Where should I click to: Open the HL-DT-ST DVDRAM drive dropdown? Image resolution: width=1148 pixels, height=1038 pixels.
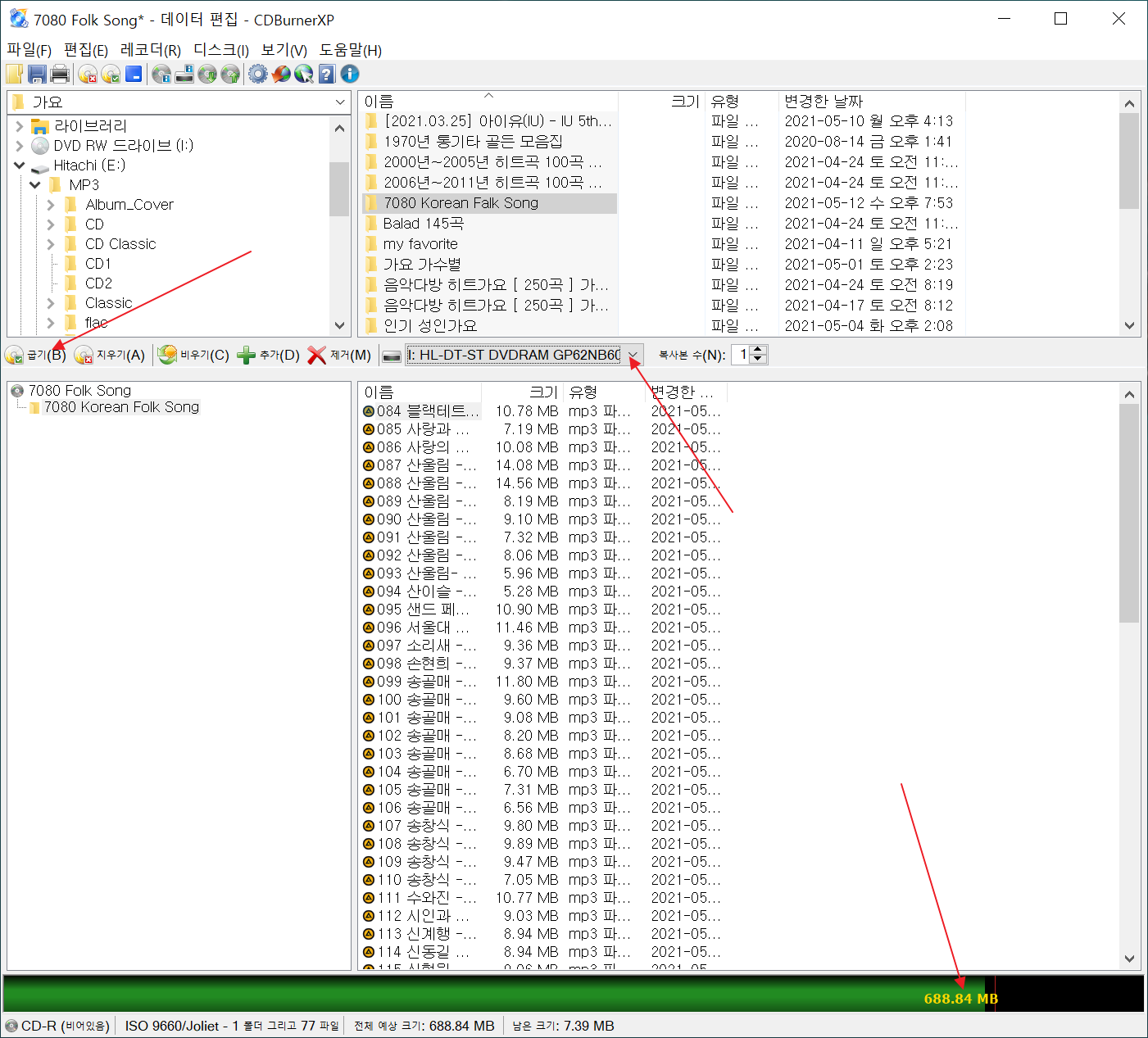633,355
